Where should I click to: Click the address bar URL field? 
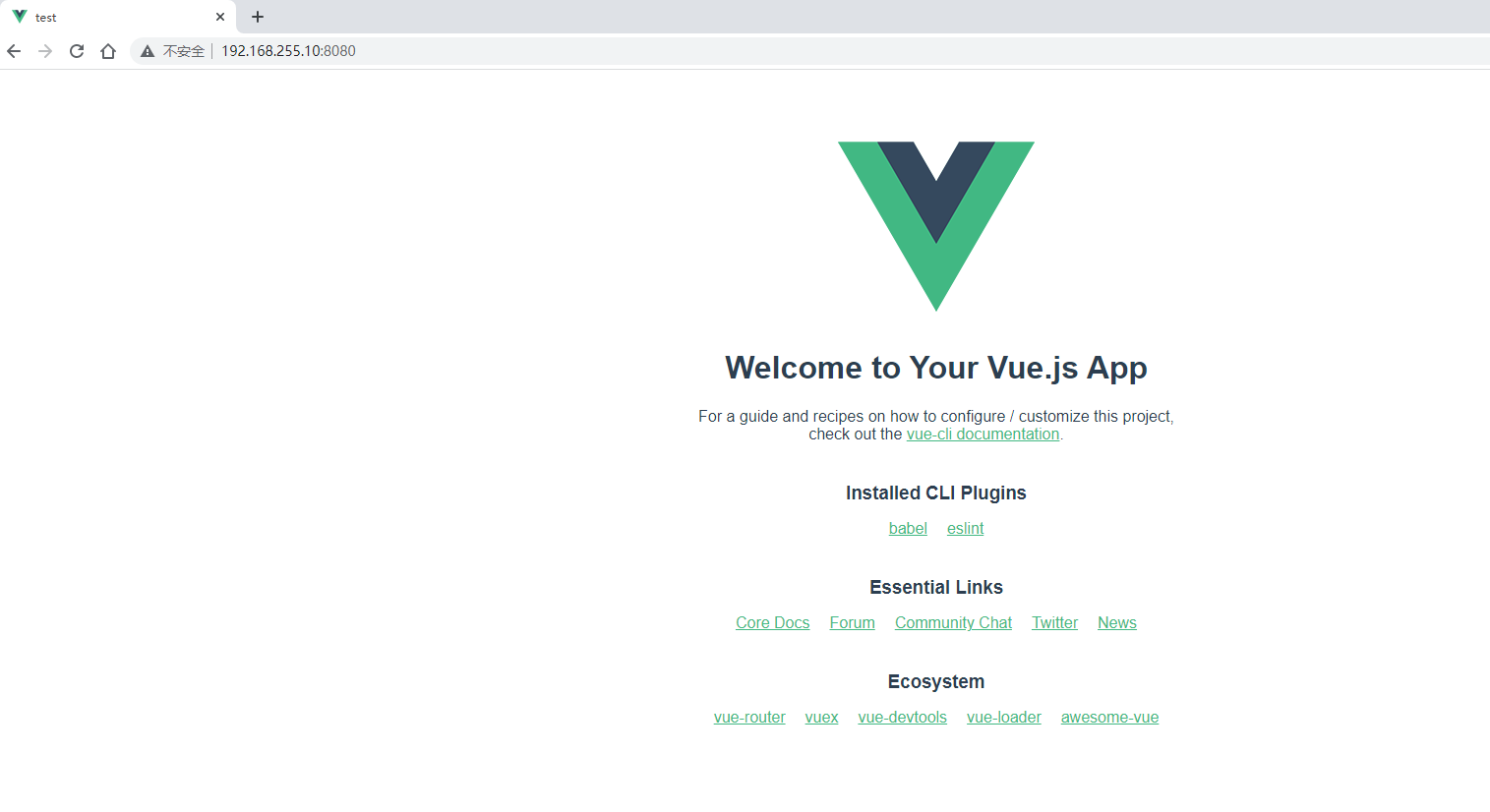click(806, 51)
